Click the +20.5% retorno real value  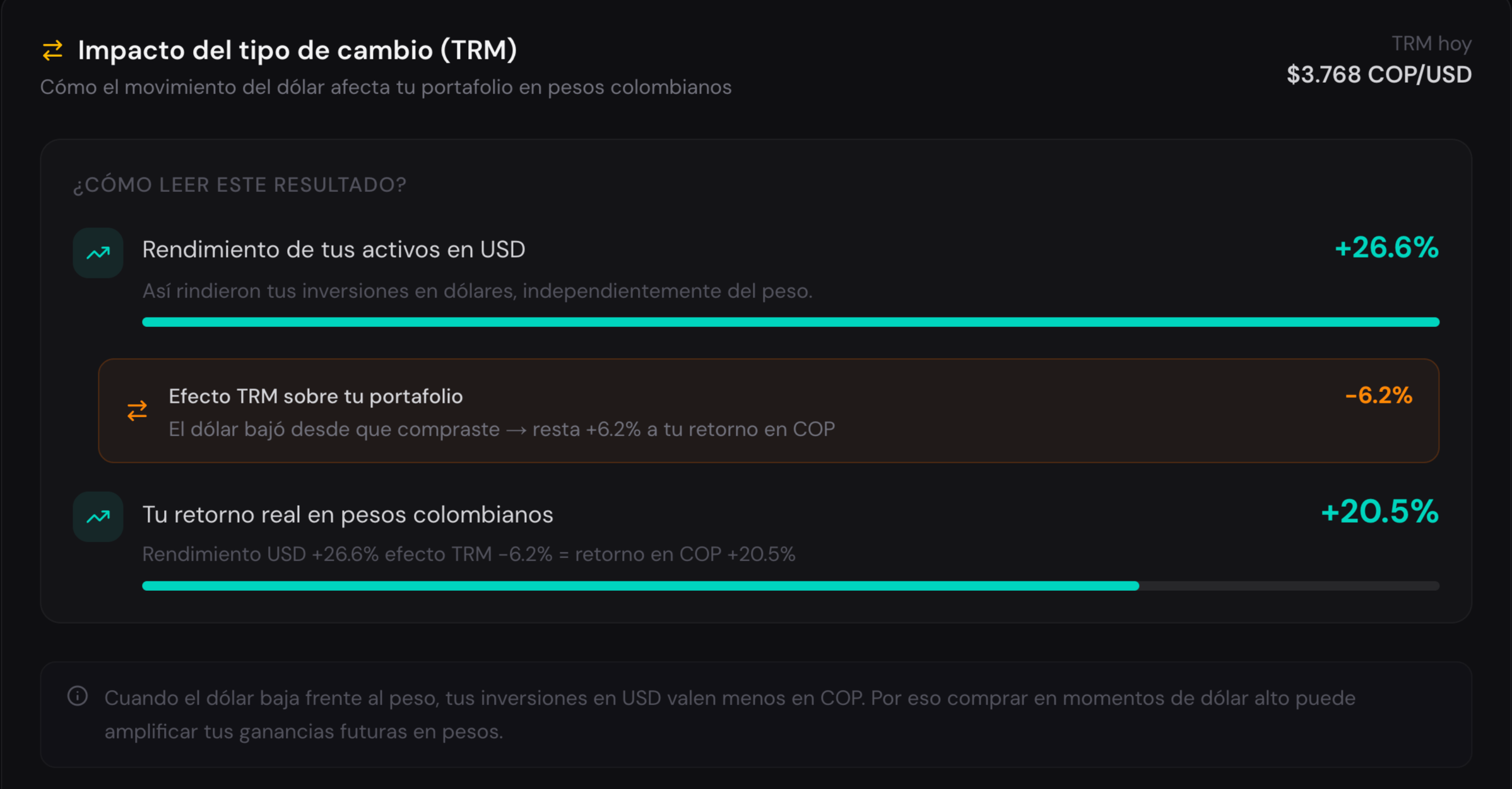click(1378, 514)
